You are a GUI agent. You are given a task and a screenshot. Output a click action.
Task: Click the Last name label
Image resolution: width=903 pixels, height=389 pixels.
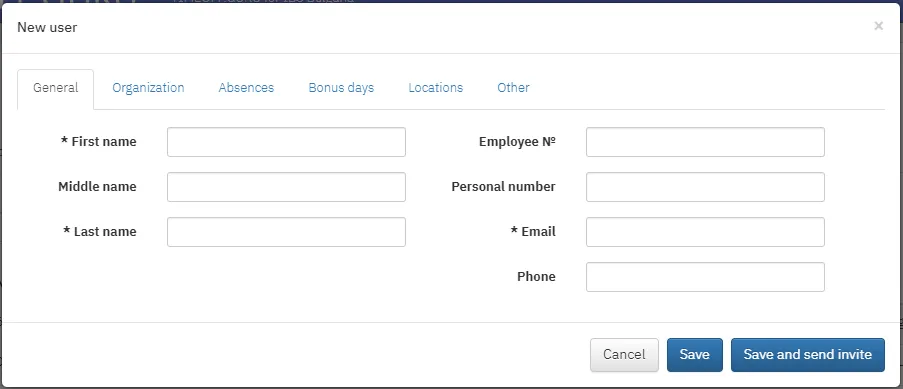point(100,232)
